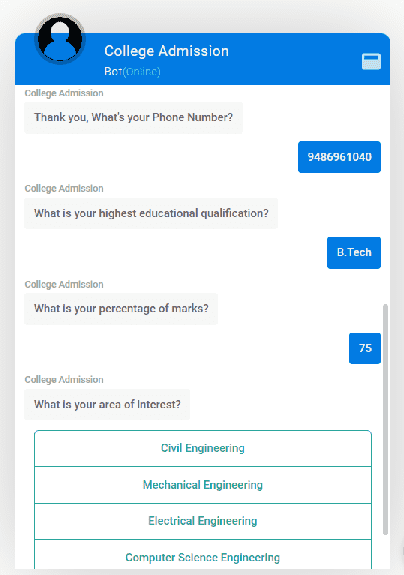The image size is (404, 575).
Task: Click the 75 marks reply bubble
Action: [365, 348]
